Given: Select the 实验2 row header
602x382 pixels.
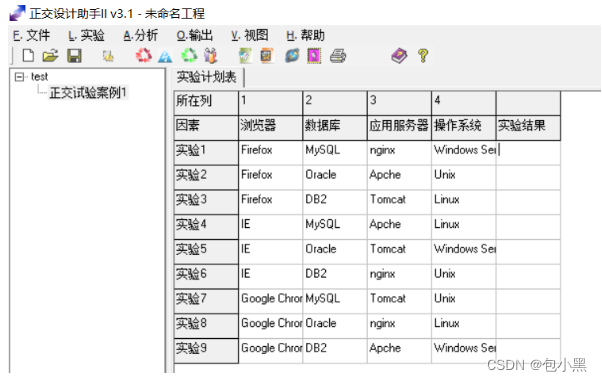Looking at the screenshot, I should pyautogui.click(x=206, y=177).
